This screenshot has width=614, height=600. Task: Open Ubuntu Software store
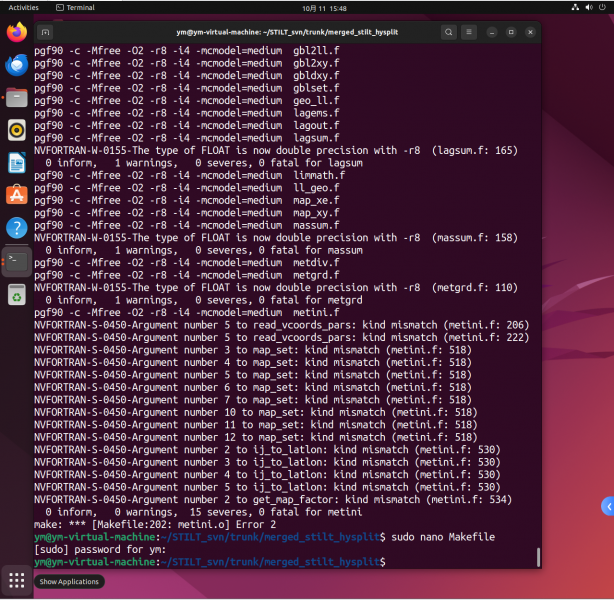[16, 194]
